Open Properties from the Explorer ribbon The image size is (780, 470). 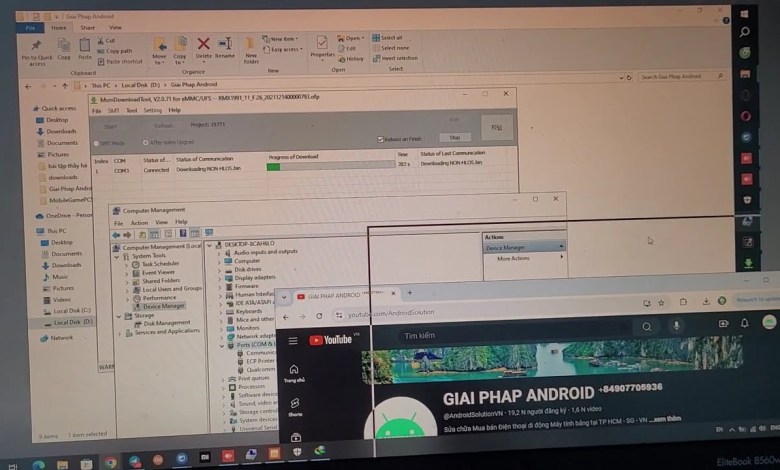(x=322, y=47)
